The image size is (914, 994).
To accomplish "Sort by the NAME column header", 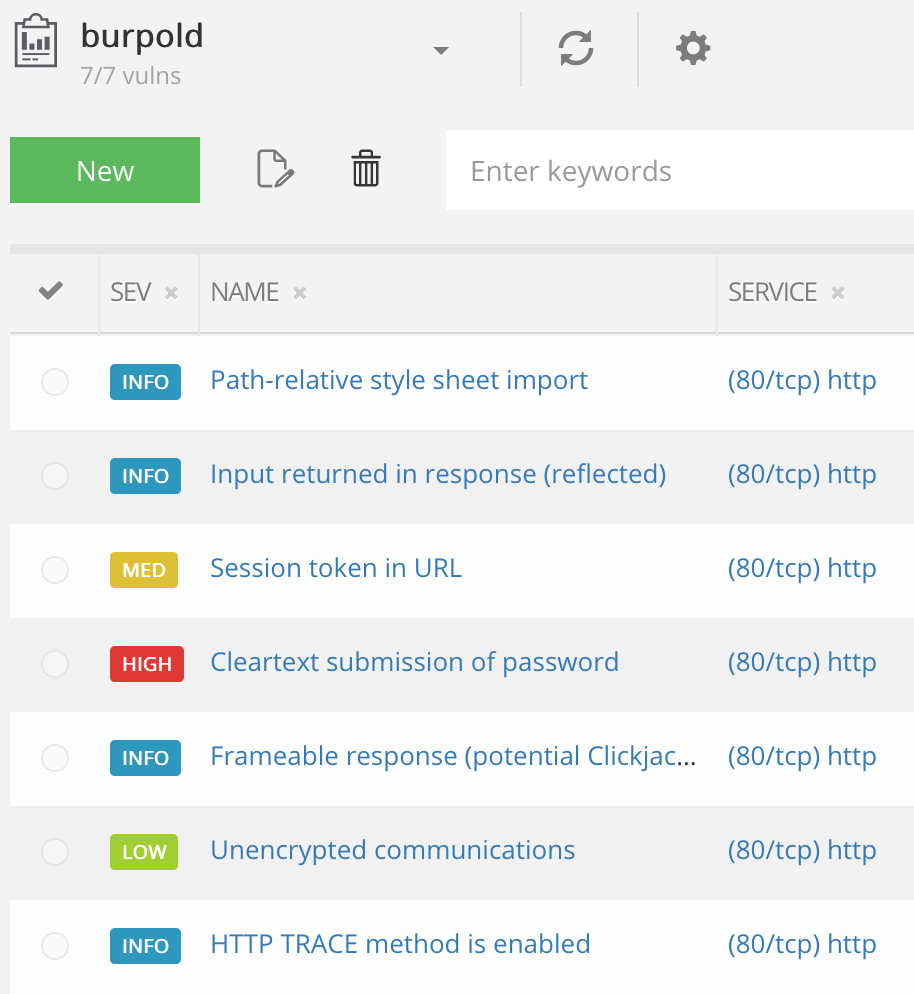I will click(245, 292).
